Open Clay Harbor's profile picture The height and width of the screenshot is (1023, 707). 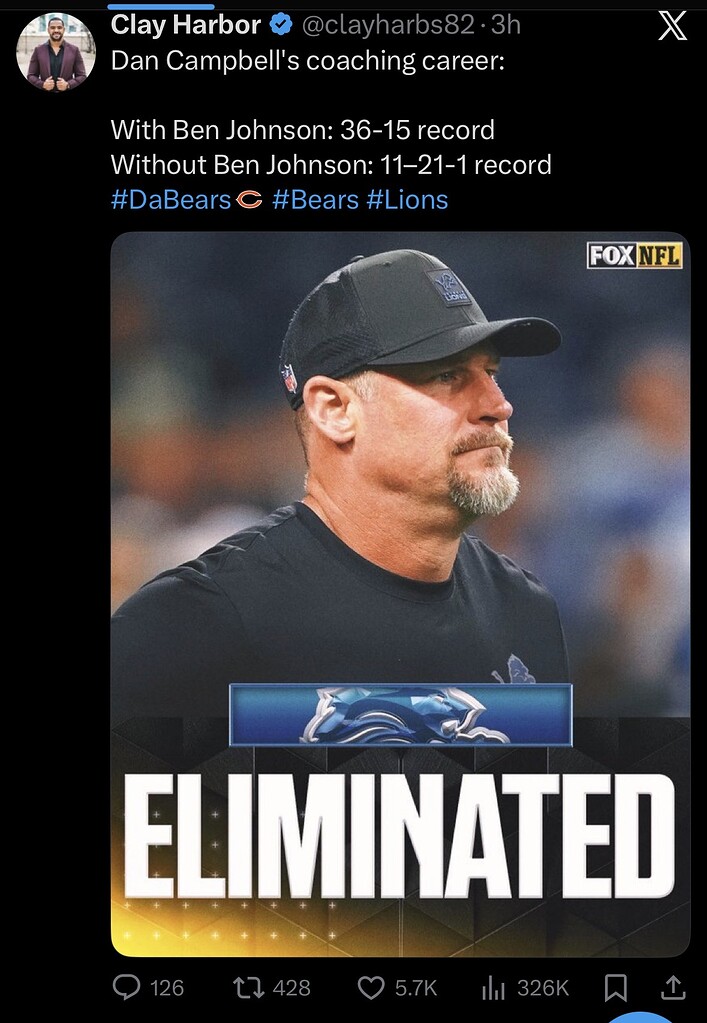point(56,51)
